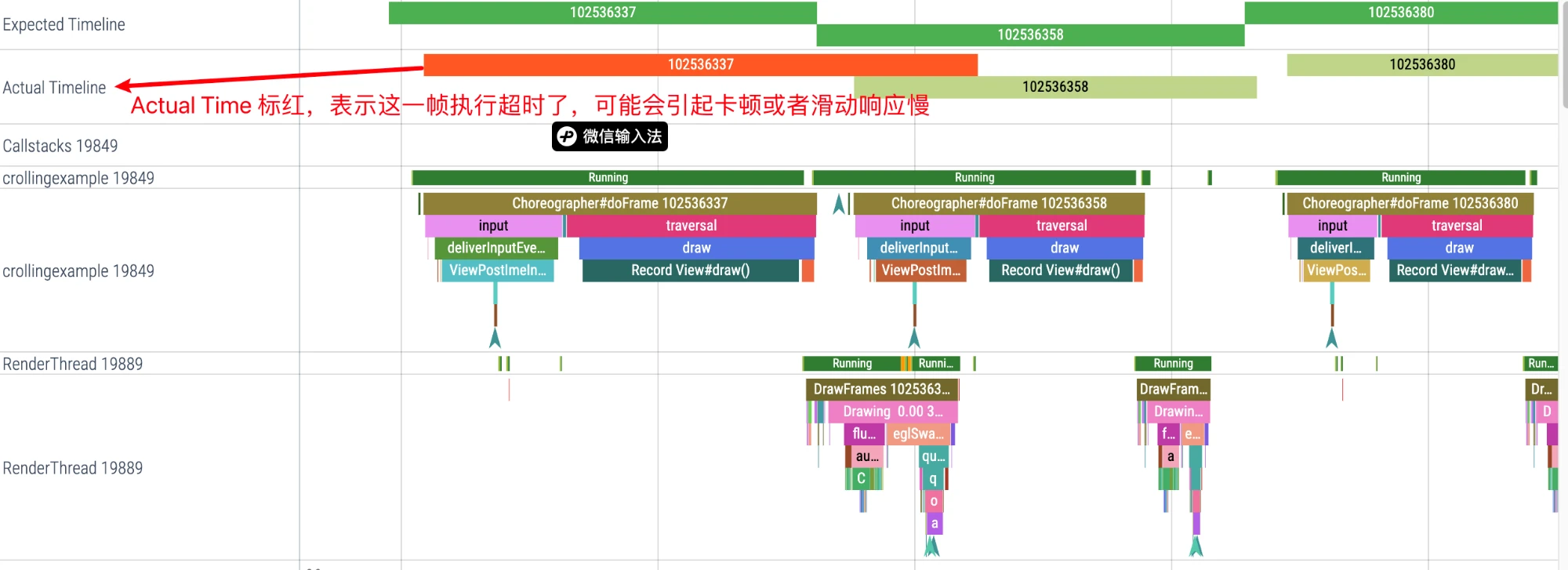Select the red Actual Timeline frame 102536337
The width and height of the screenshot is (1568, 570).
(700, 64)
